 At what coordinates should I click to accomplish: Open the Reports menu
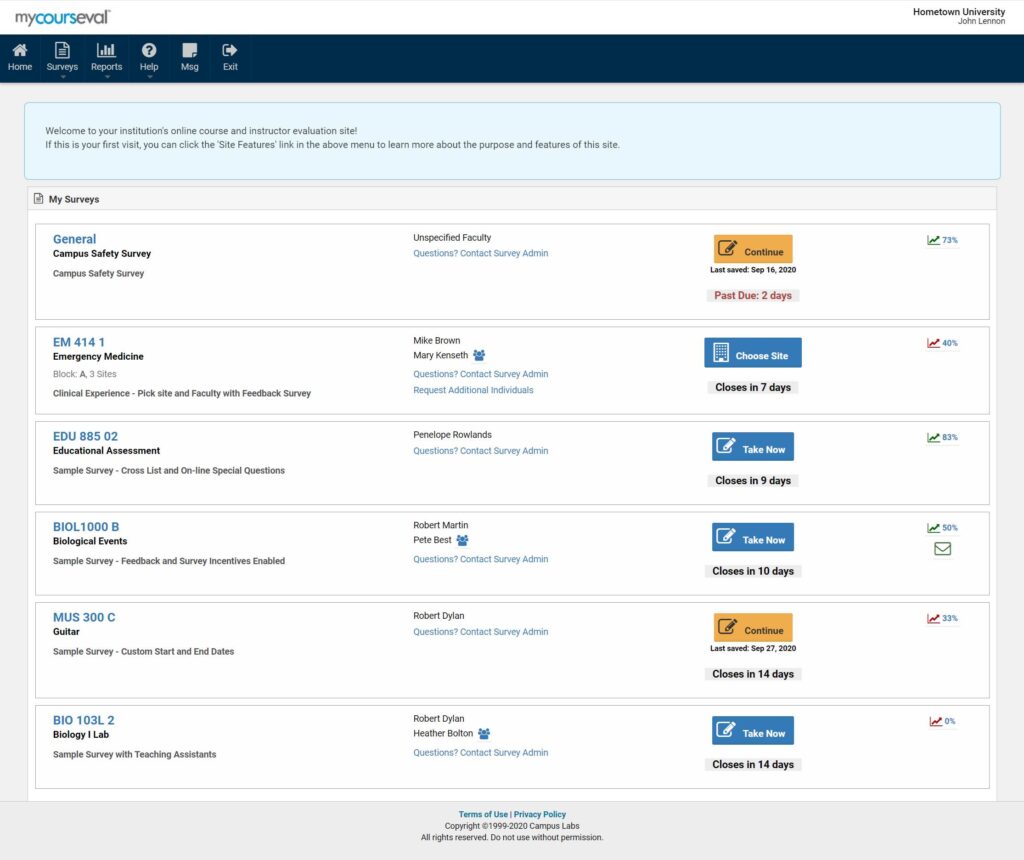106,57
